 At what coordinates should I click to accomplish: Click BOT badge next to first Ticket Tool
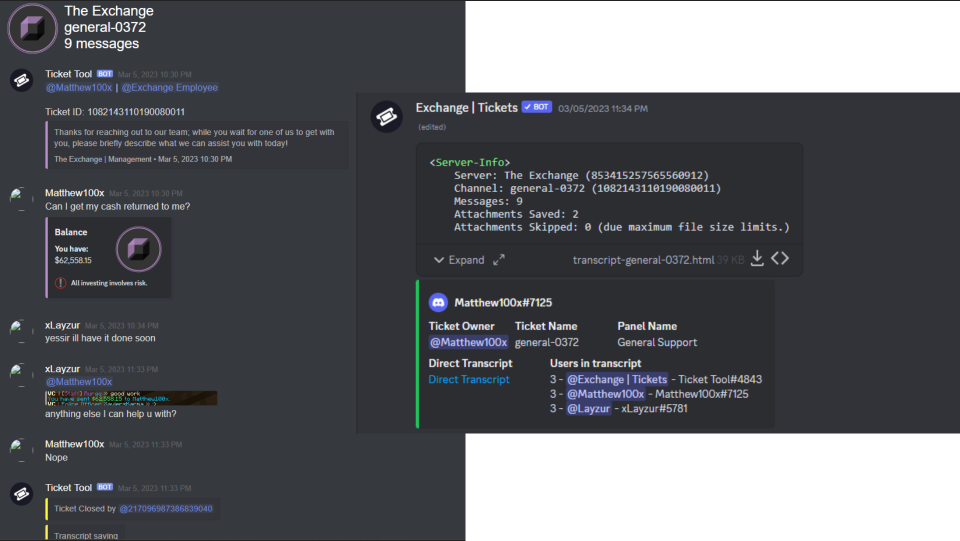tap(105, 73)
